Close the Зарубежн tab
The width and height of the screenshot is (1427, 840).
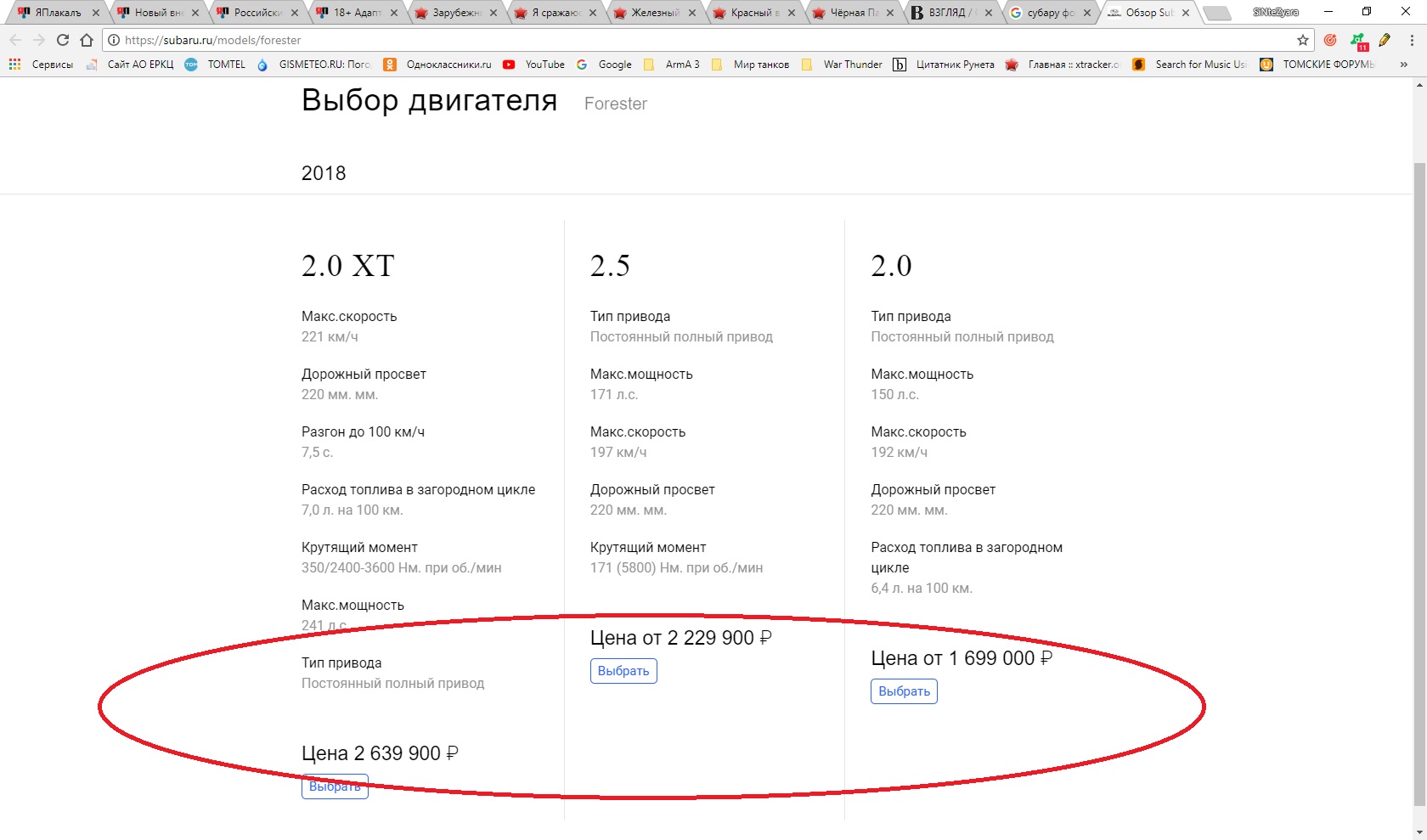click(x=494, y=13)
